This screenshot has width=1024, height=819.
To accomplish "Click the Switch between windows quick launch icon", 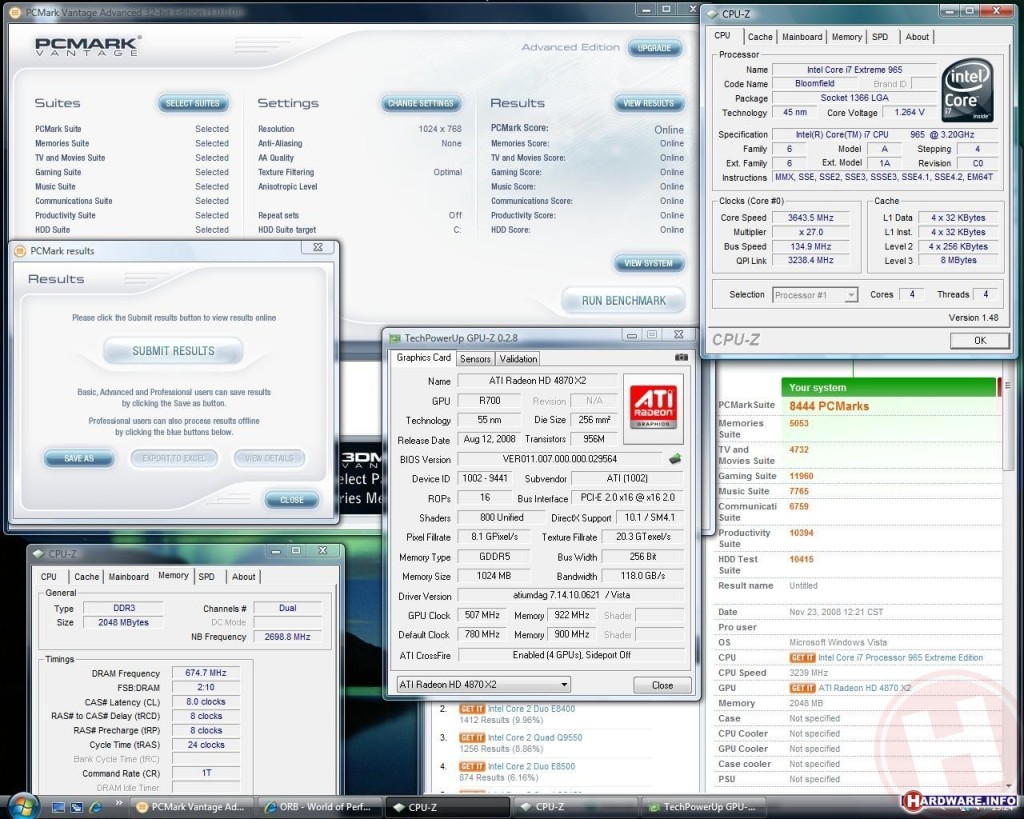I will (76, 807).
